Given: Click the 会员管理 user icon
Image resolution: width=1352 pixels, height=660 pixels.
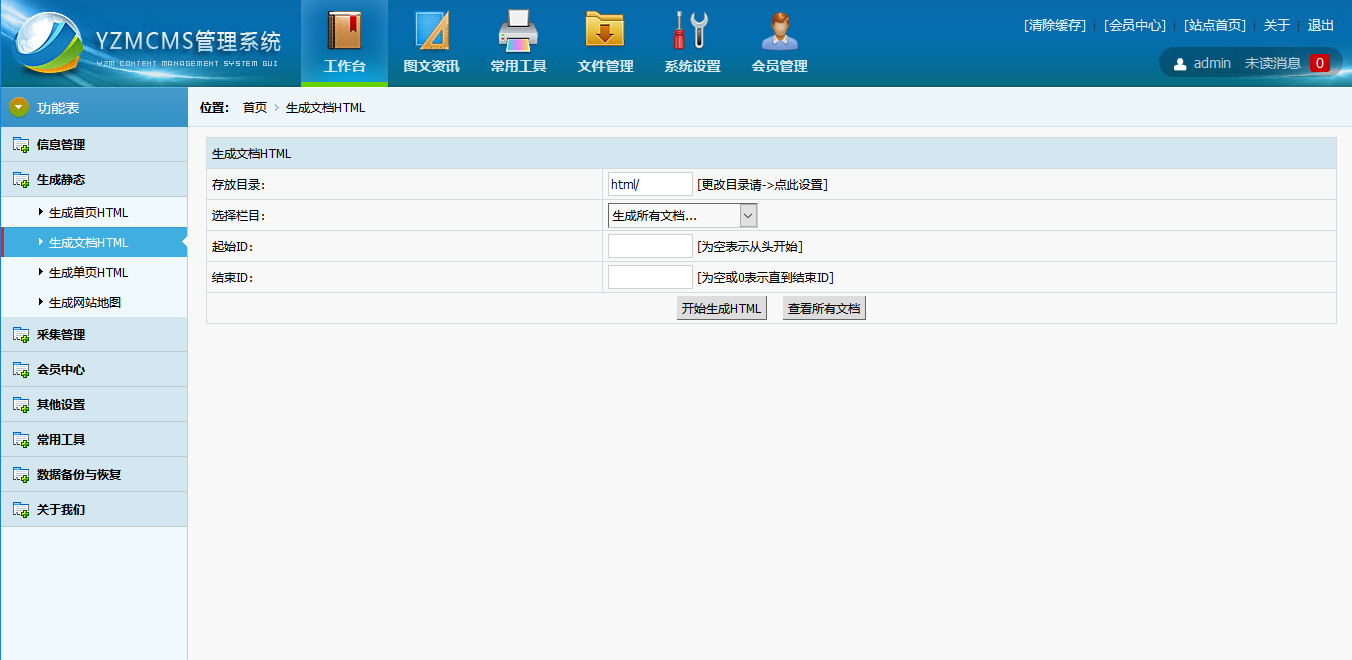Looking at the screenshot, I should (x=779, y=31).
